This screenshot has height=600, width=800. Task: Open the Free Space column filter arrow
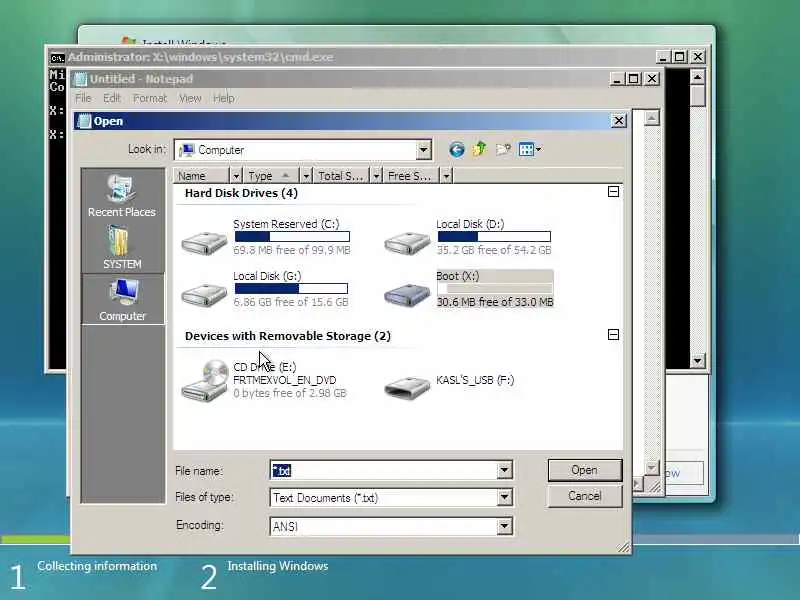[446, 176]
